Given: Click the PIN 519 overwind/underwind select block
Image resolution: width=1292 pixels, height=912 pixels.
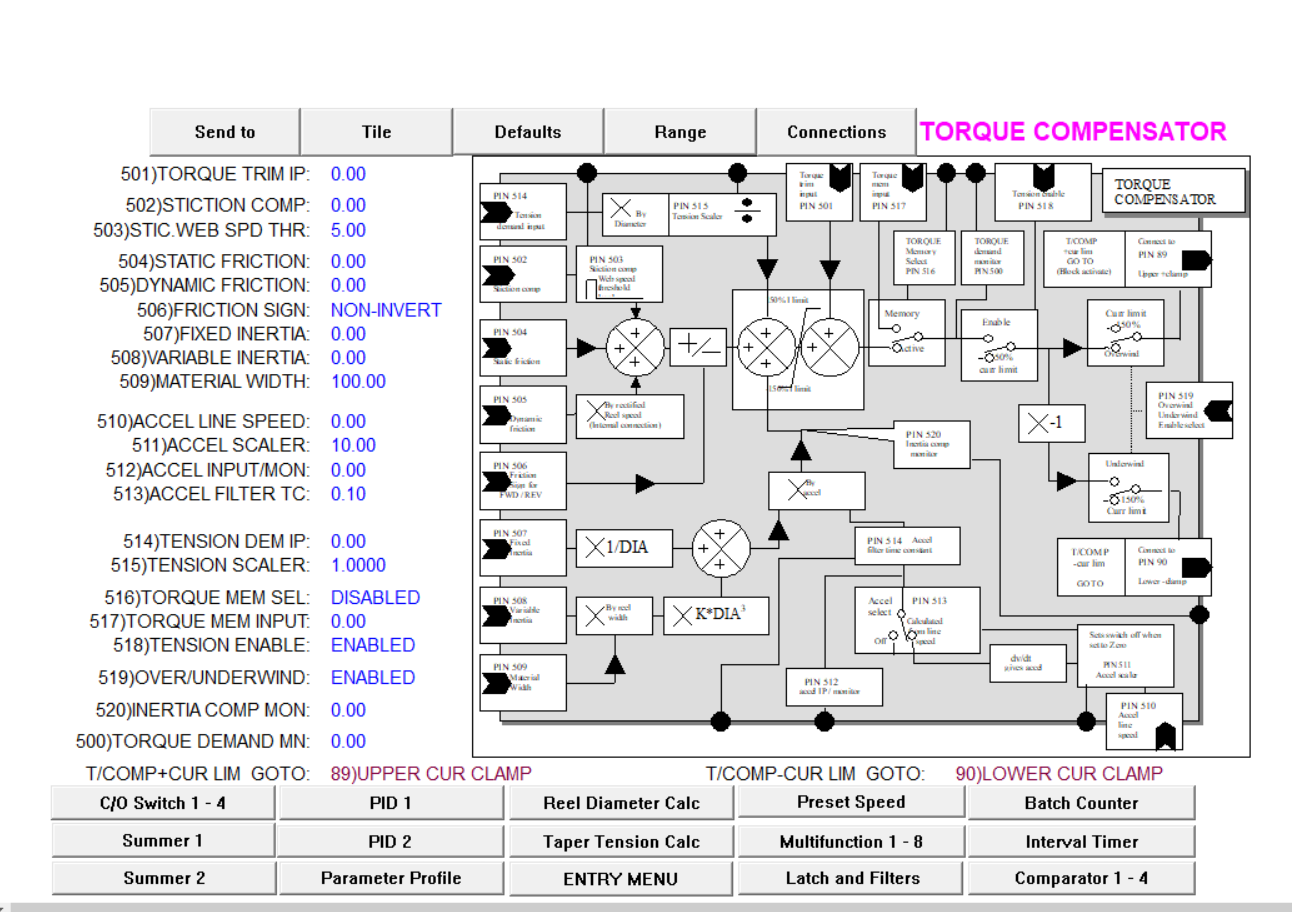Looking at the screenshot, I should tap(1188, 410).
